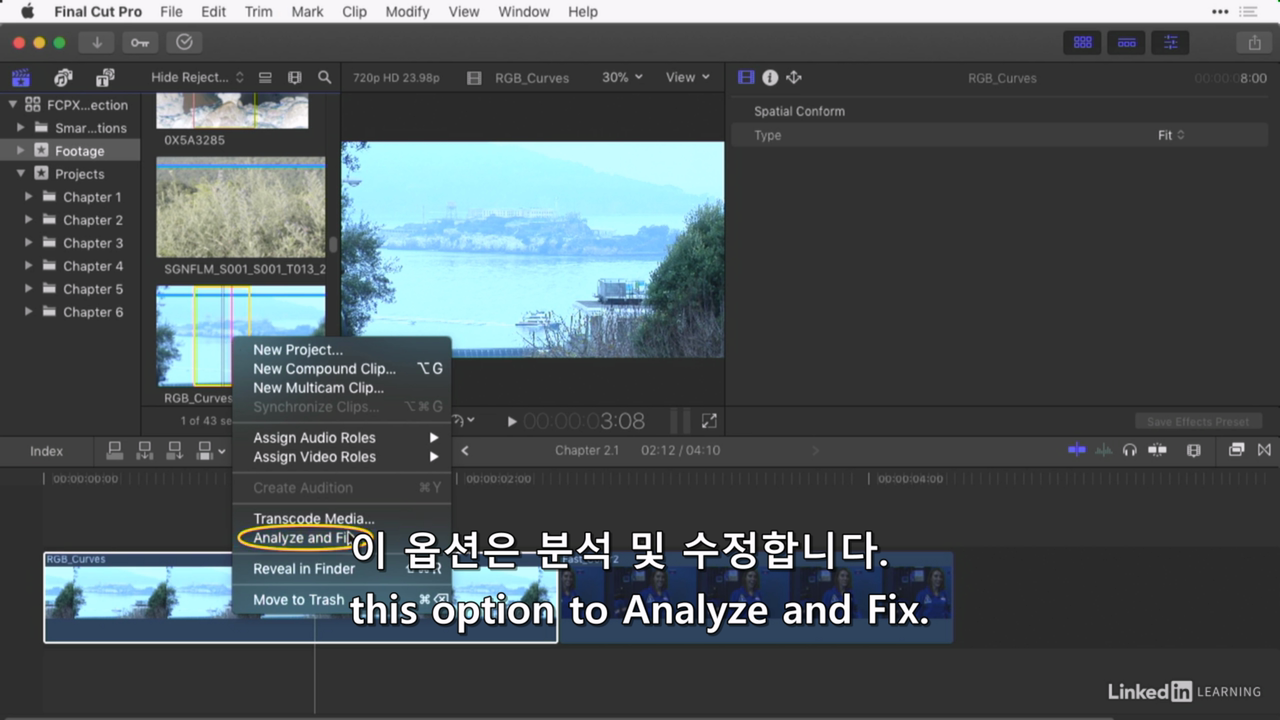This screenshot has height=720, width=1280.
Task: Click the Import Media arrow button
Action: click(97, 42)
